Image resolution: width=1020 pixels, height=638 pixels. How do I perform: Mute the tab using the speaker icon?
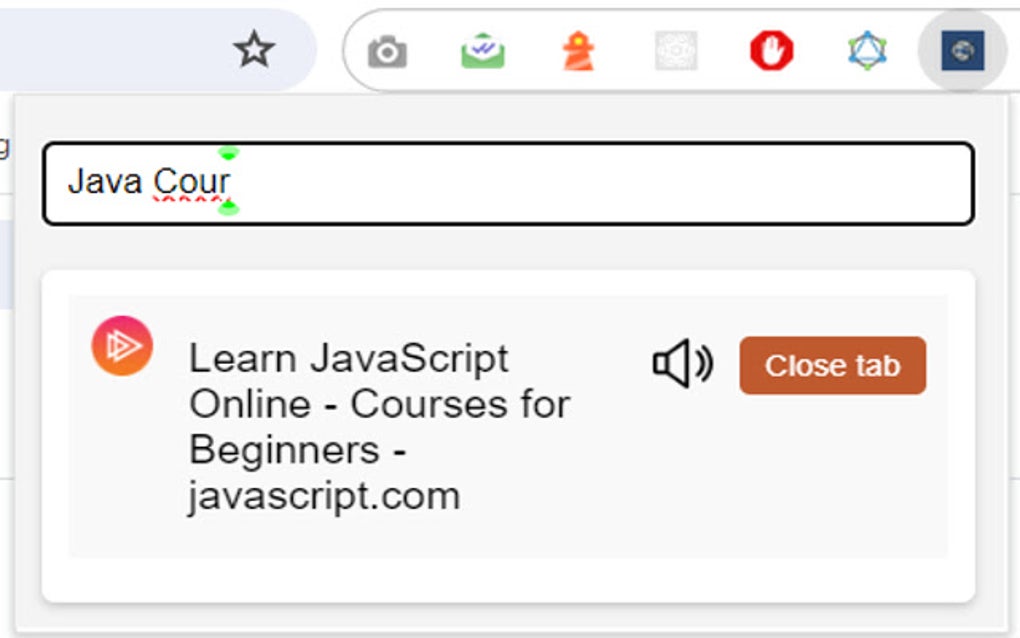tap(682, 366)
